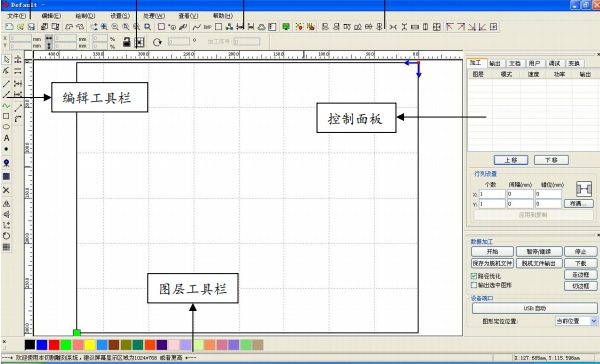
Task: Switch to the 文档 tab
Action: (515, 63)
